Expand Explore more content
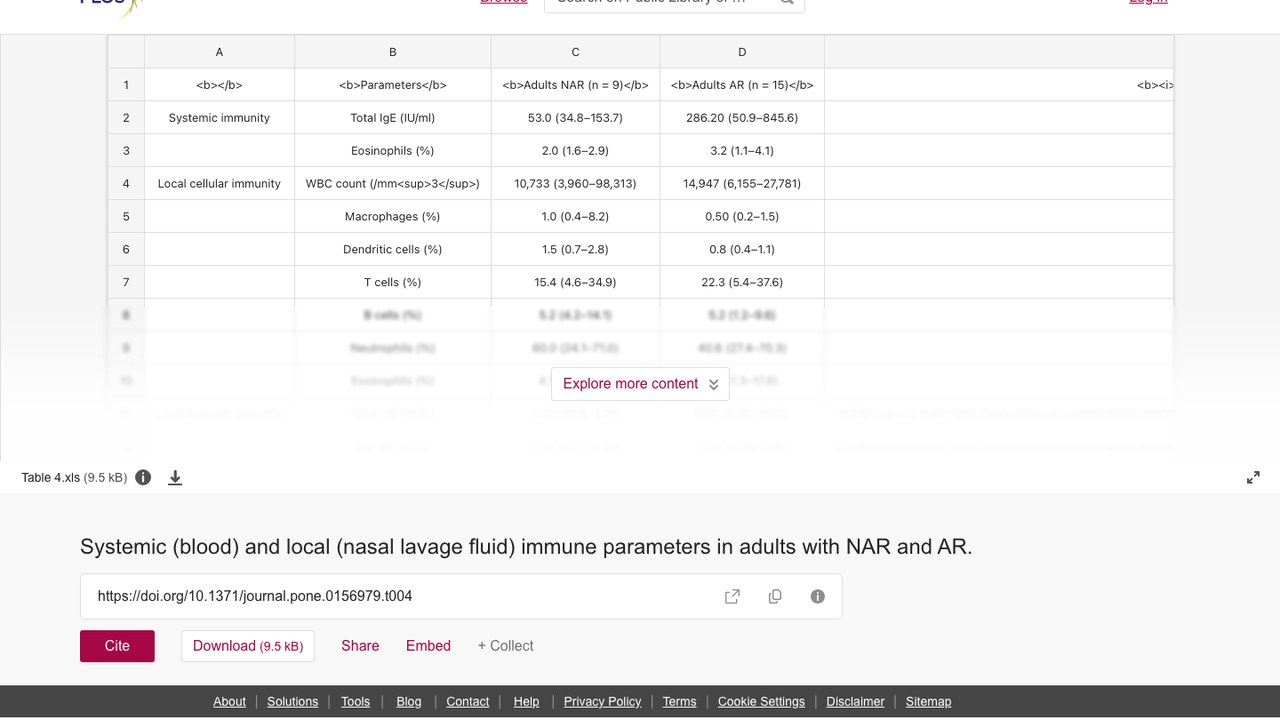 (x=640, y=384)
